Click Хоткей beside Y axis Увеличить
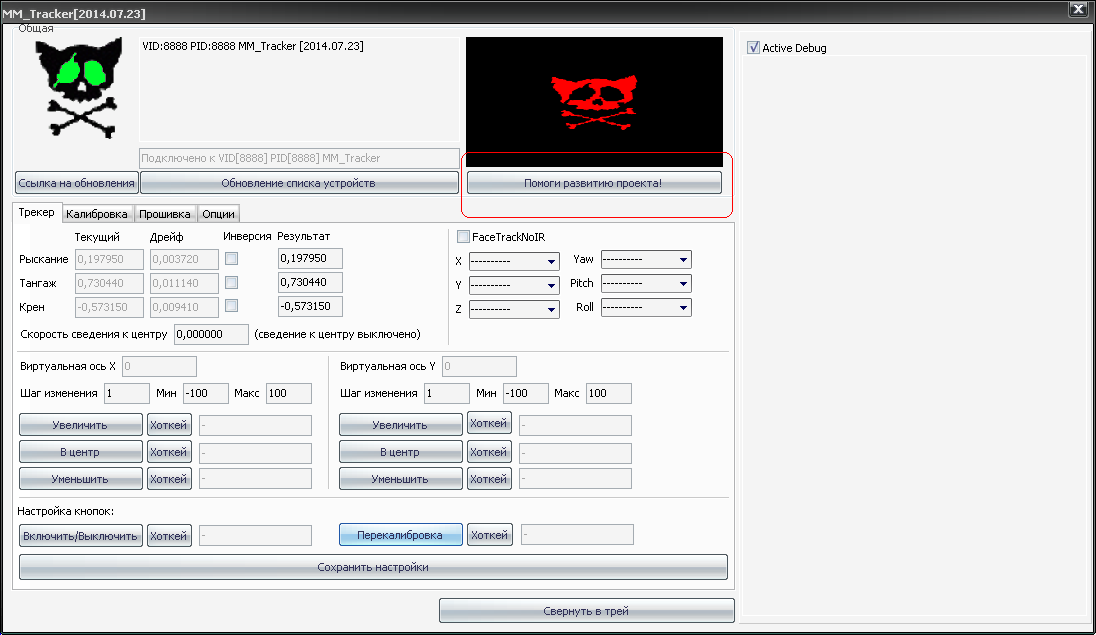 [x=489, y=423]
